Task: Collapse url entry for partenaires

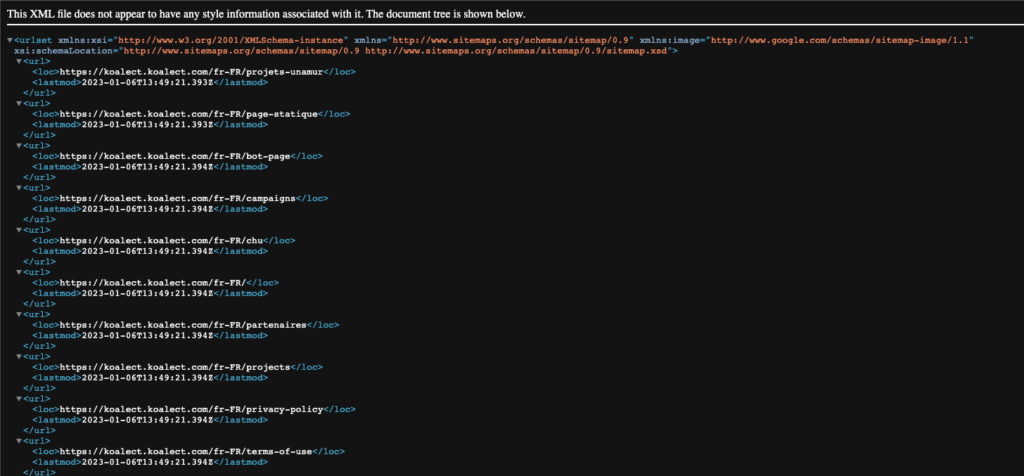Action: 18,313
